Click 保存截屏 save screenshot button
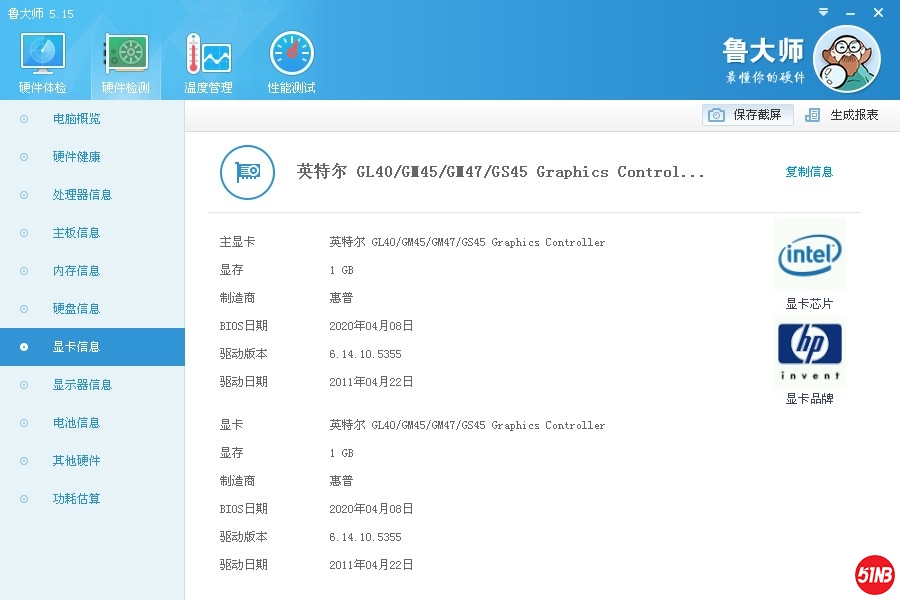Viewport: 900px width, 600px height. point(747,115)
